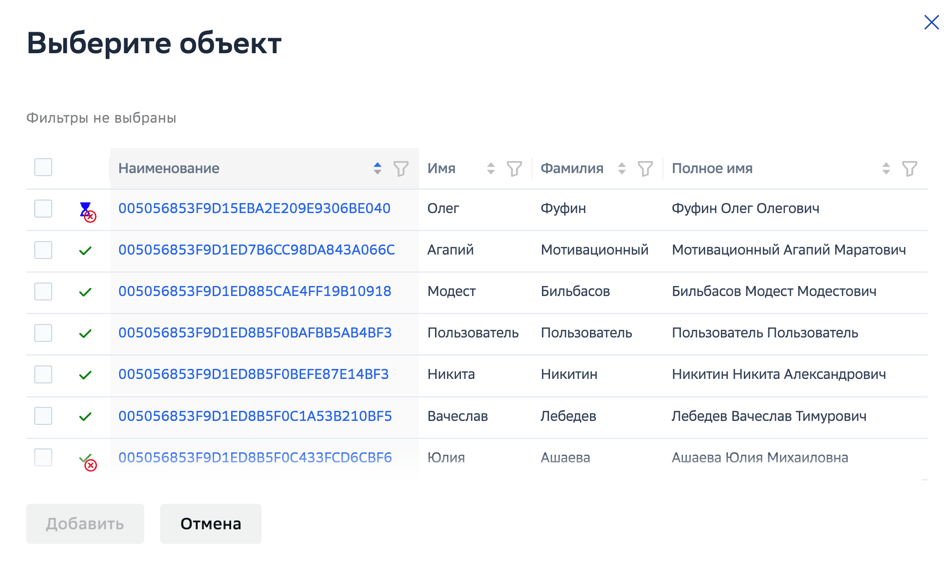Click checkmark with red cross for Юлия row

(x=87, y=461)
